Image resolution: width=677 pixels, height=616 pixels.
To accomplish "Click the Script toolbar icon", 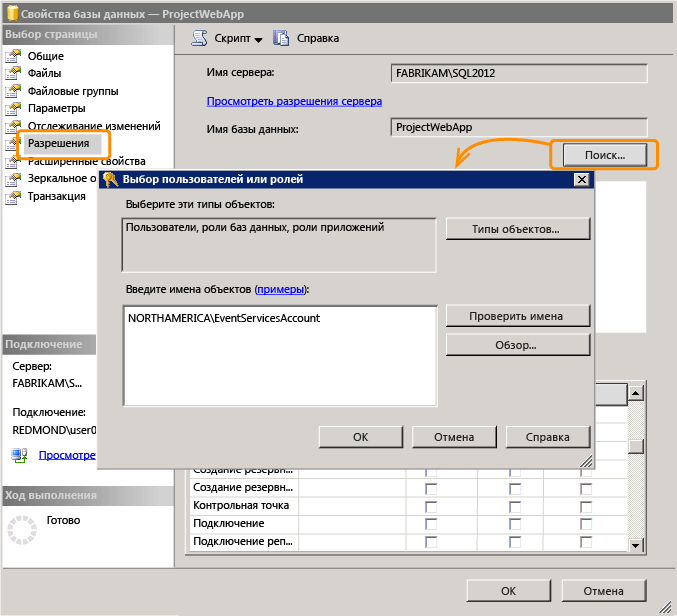I will [x=199, y=38].
